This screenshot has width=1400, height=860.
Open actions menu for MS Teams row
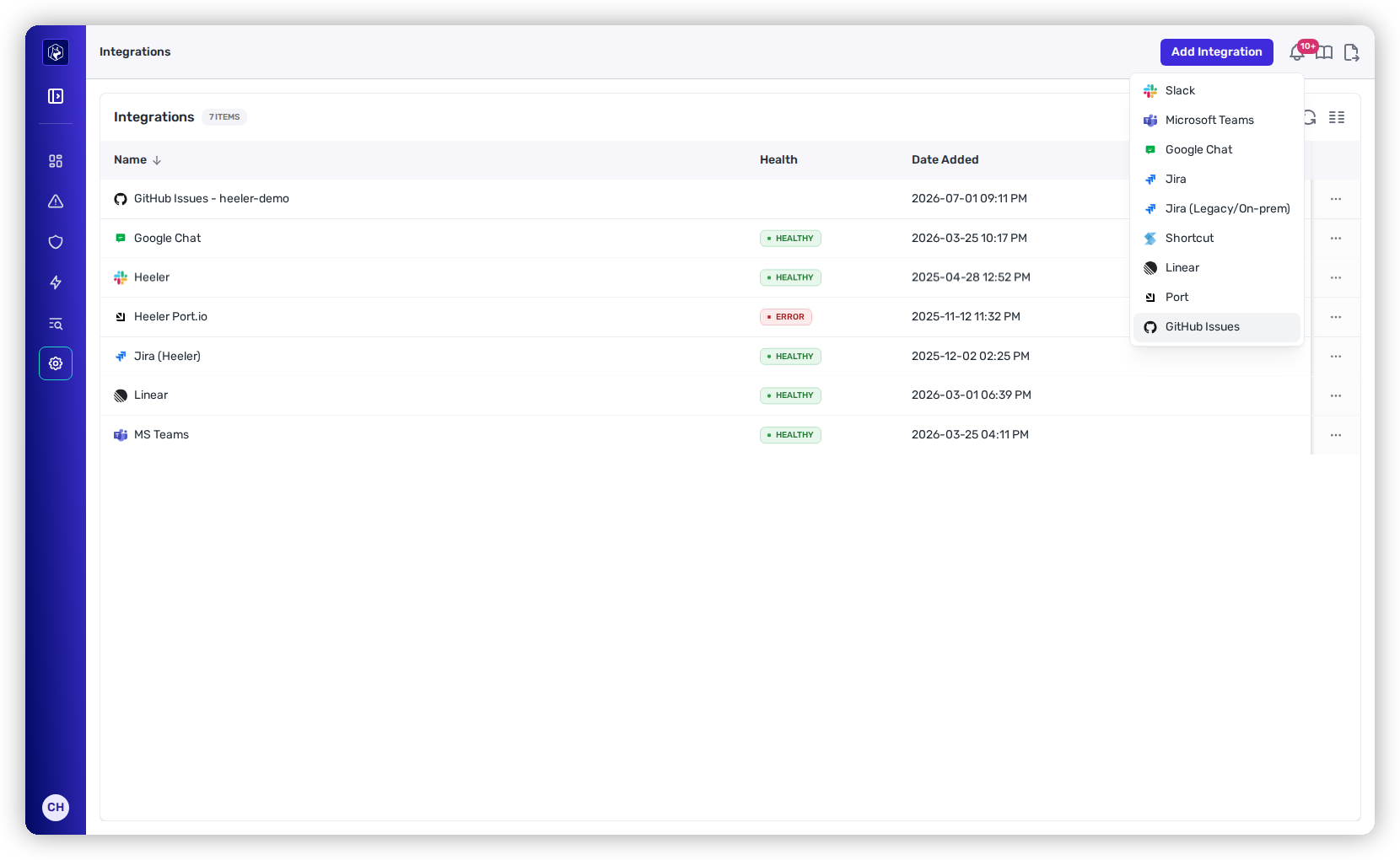(1336, 435)
